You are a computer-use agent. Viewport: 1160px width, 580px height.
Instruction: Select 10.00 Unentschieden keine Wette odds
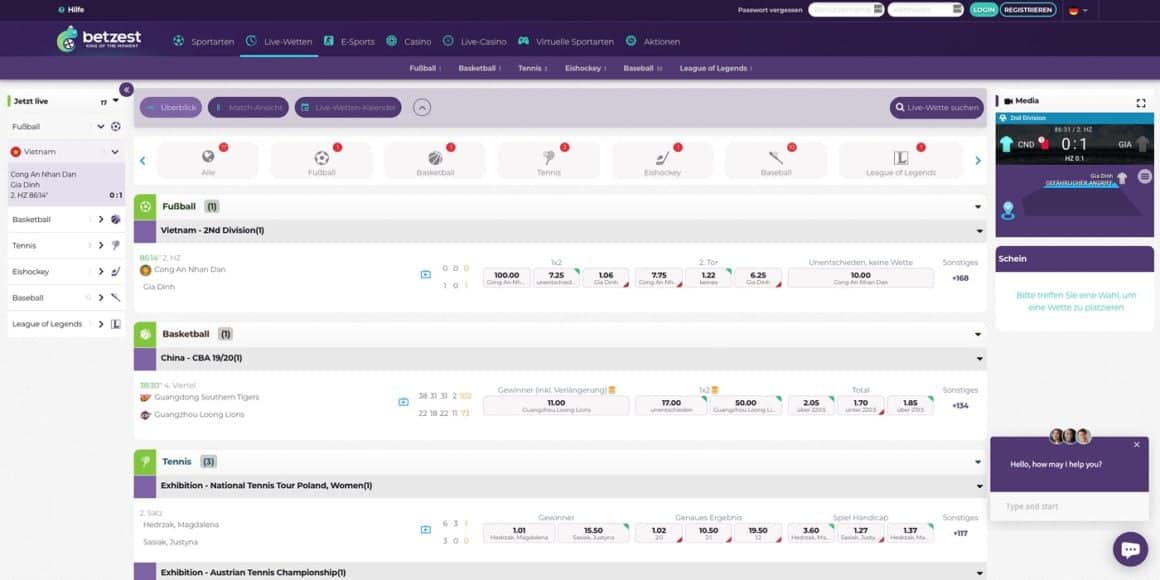[x=860, y=277]
